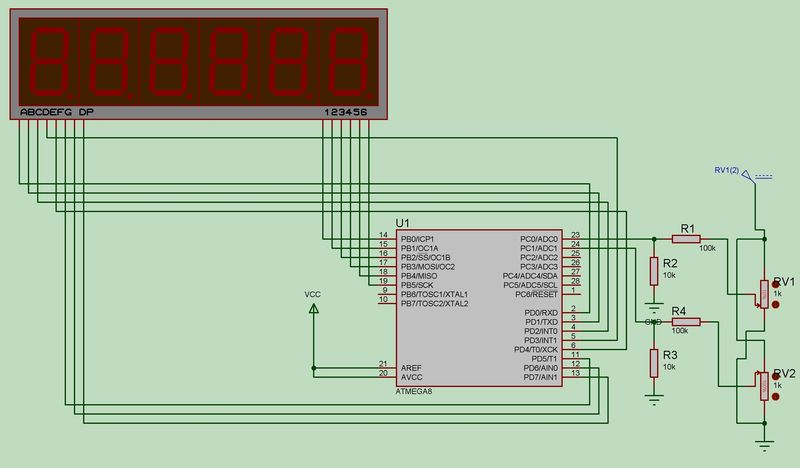Select resistor R2 10k symbol
Screen dimensions: 800x468
pyautogui.click(x=654, y=271)
